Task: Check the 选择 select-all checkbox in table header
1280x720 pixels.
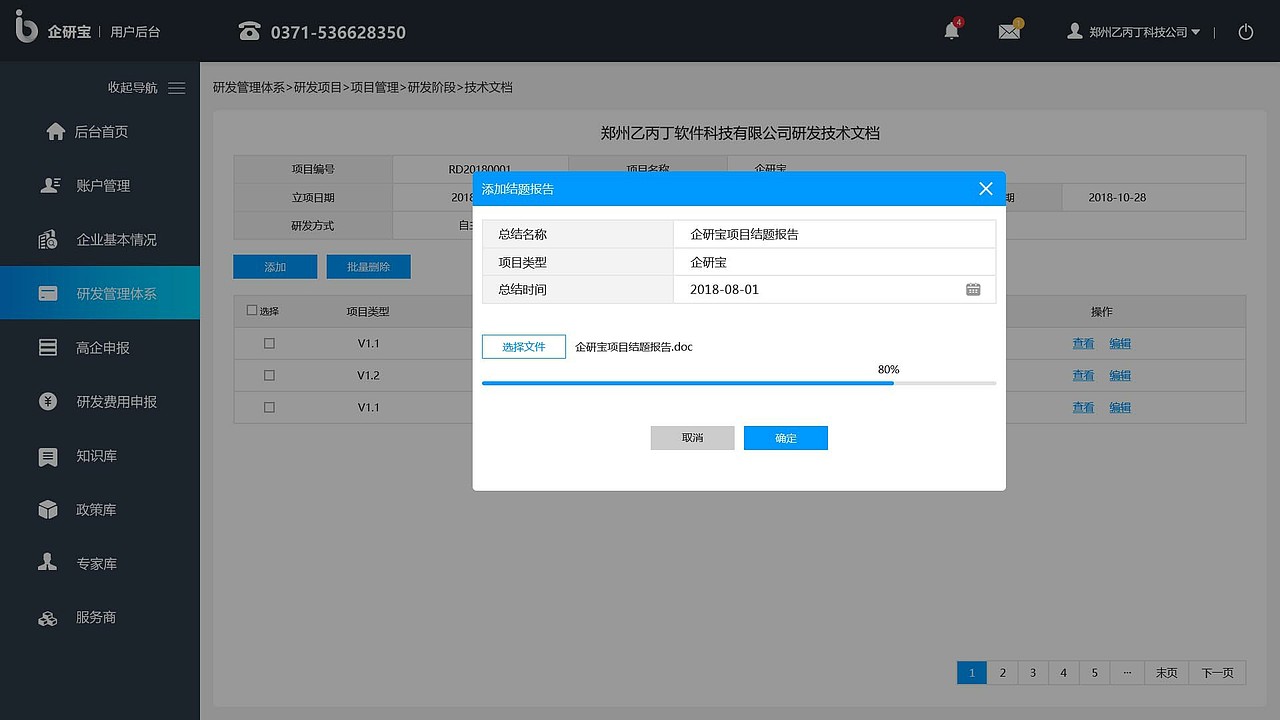Action: (x=251, y=310)
